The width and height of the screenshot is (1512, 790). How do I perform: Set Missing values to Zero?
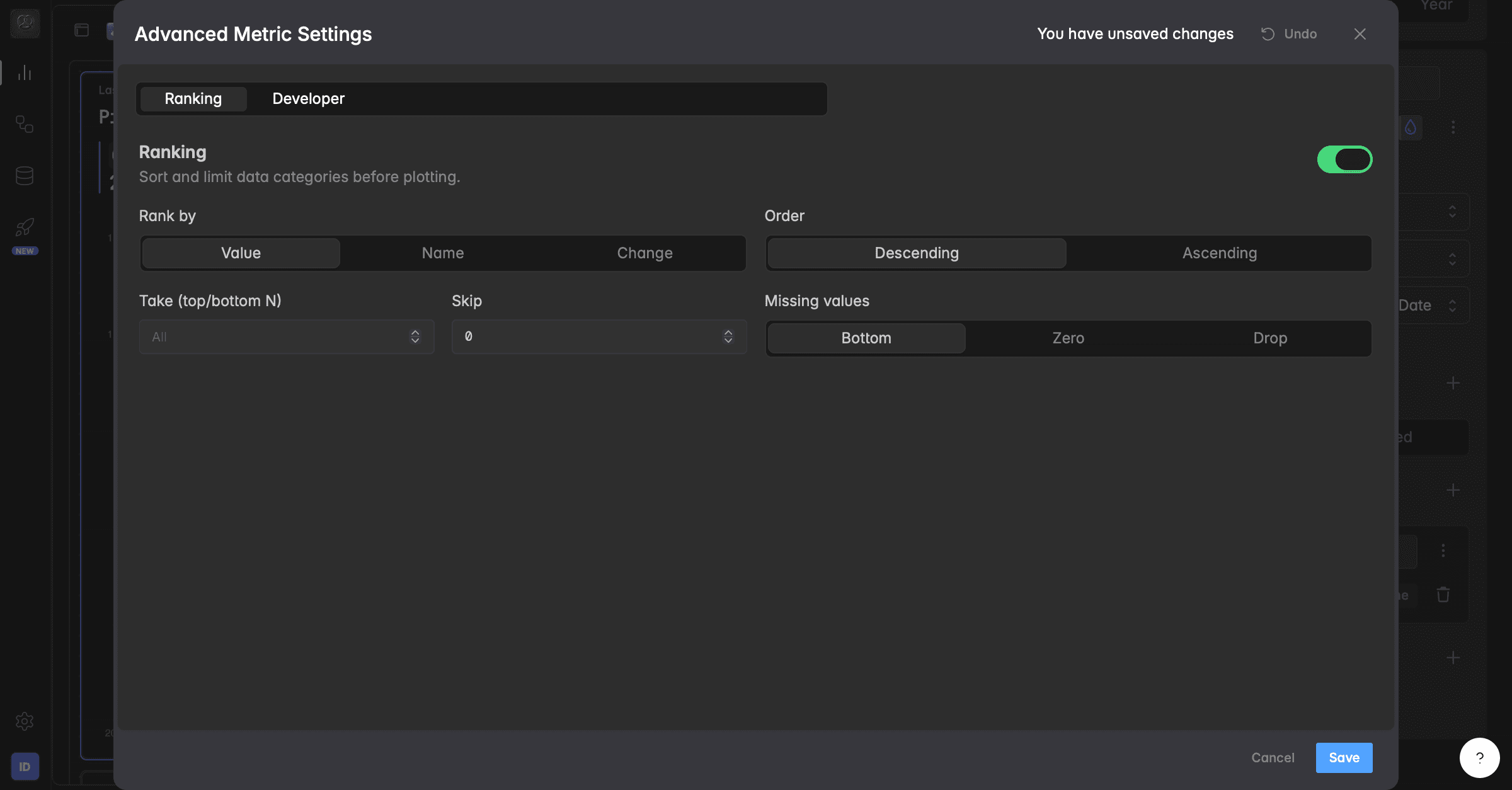(1068, 338)
